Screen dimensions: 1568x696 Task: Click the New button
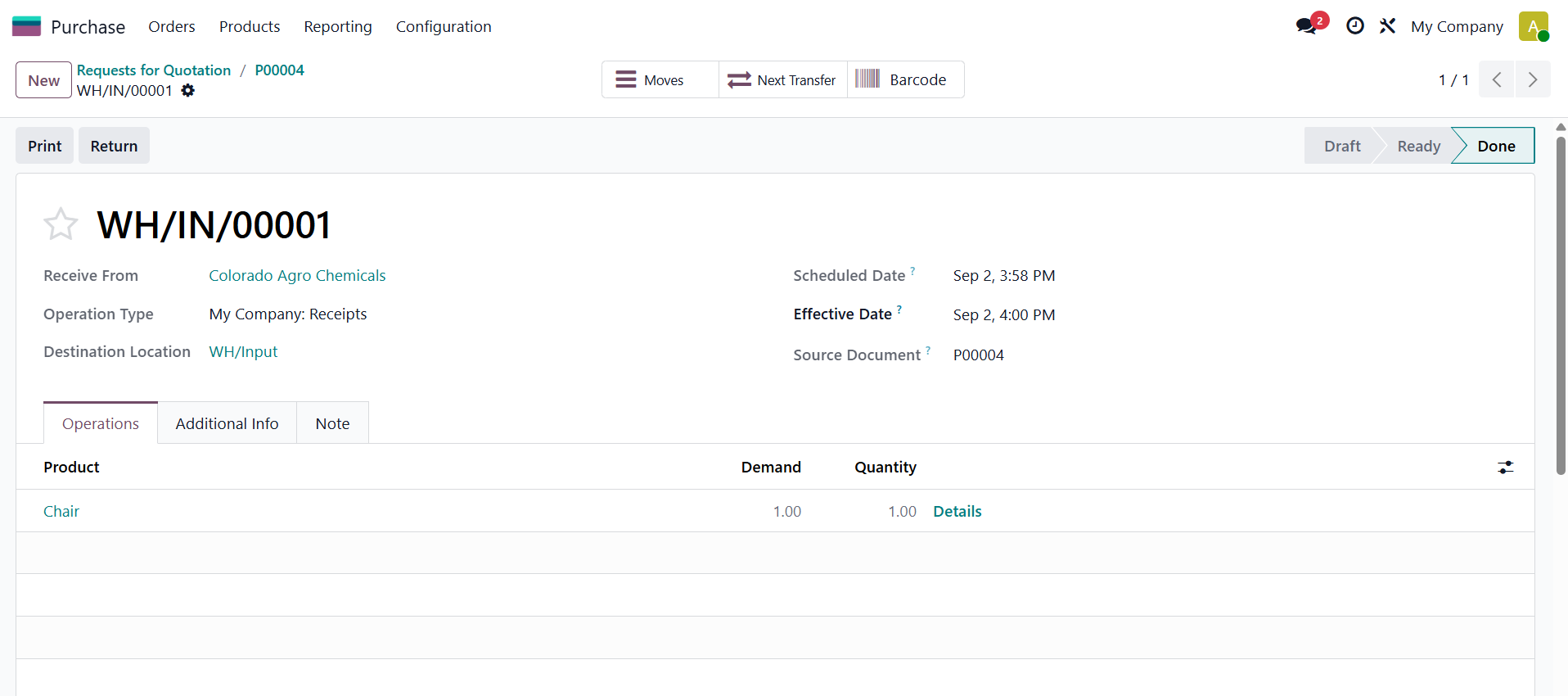click(44, 80)
